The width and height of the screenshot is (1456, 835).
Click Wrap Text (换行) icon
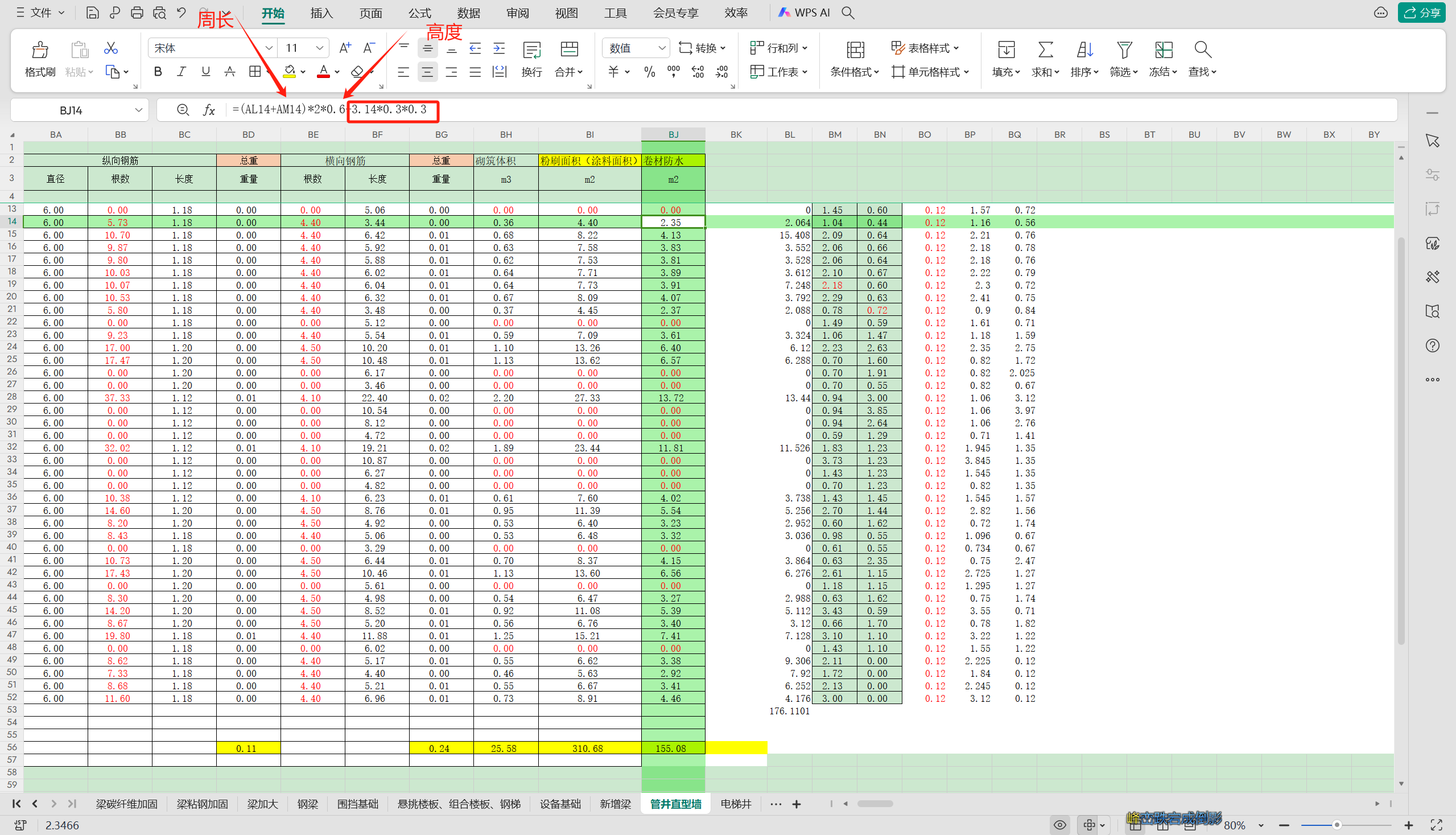(x=531, y=51)
